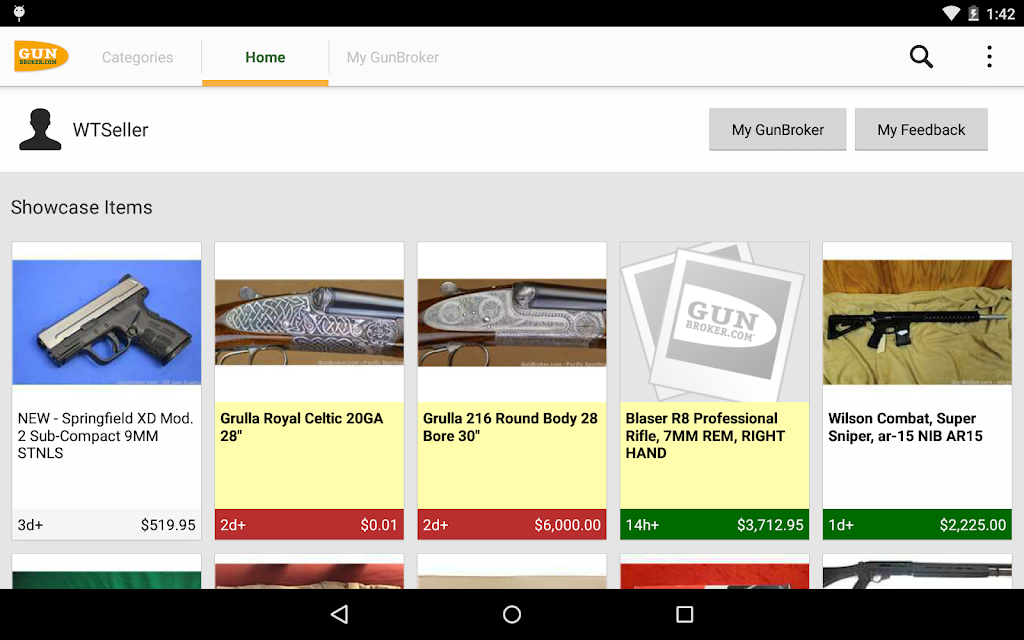Tap the 1d+ time remaining label
The width and height of the screenshot is (1024, 640).
(x=840, y=525)
